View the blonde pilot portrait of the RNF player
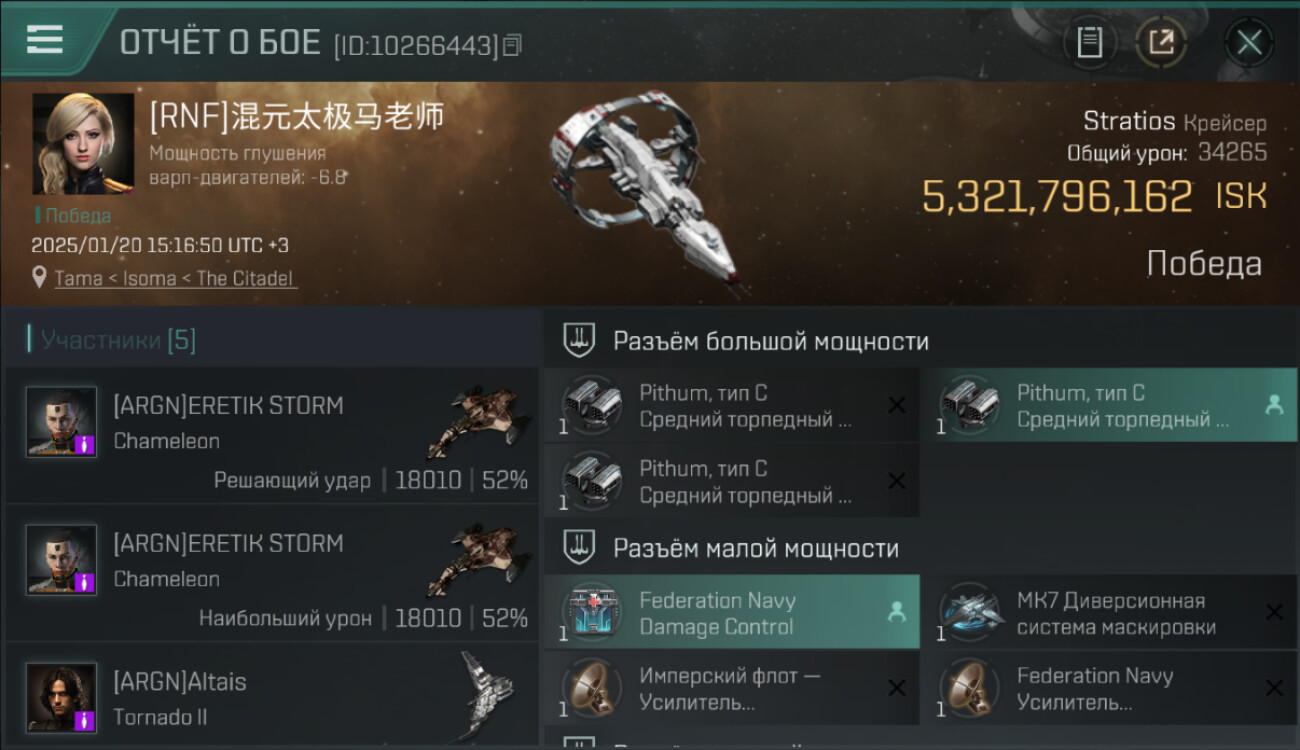This screenshot has width=1300, height=750. pyautogui.click(x=83, y=144)
